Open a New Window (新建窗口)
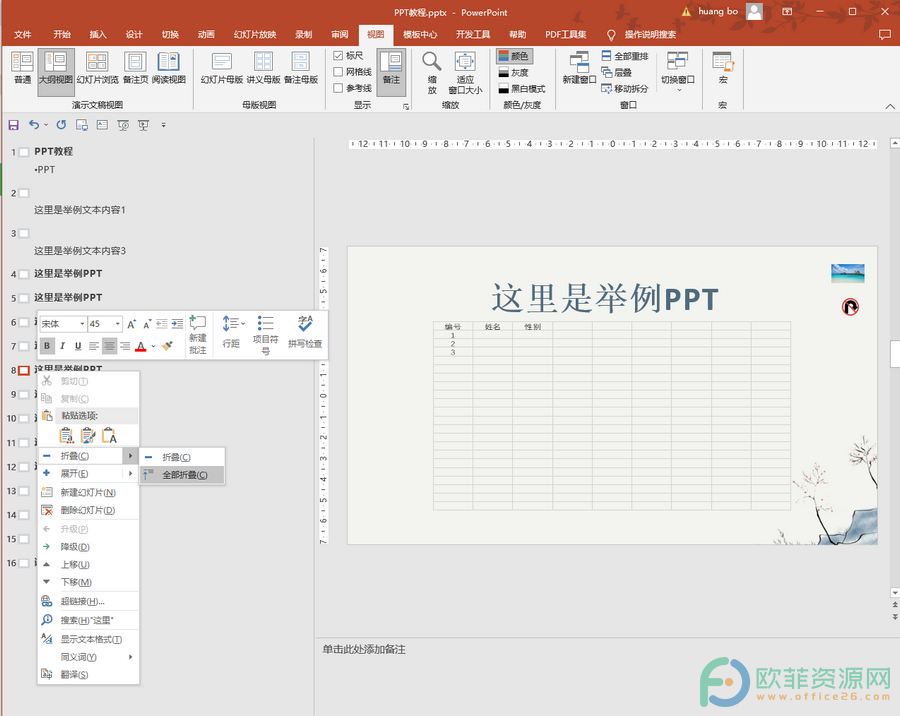The image size is (900, 716). 579,69
